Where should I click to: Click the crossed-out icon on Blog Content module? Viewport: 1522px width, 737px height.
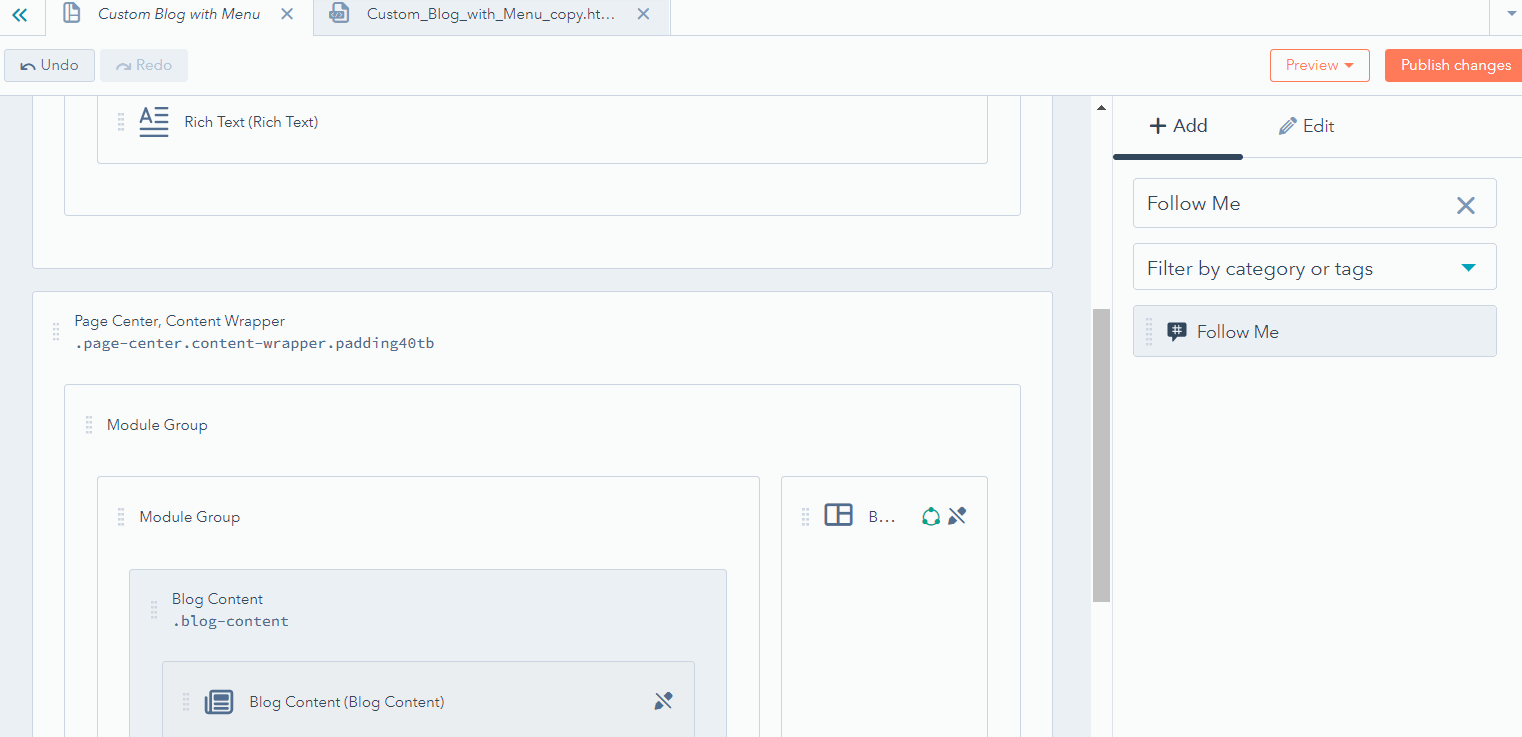663,701
